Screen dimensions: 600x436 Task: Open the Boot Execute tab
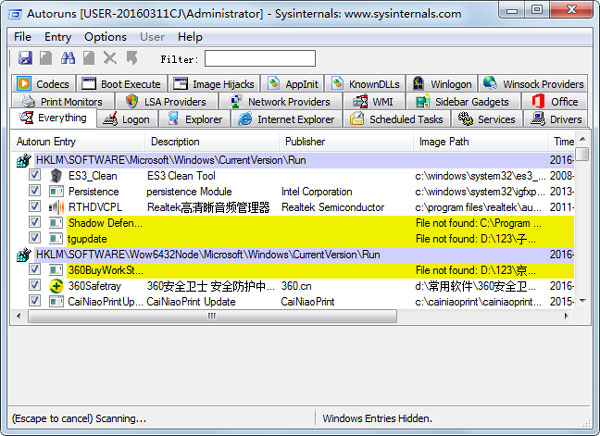122,84
